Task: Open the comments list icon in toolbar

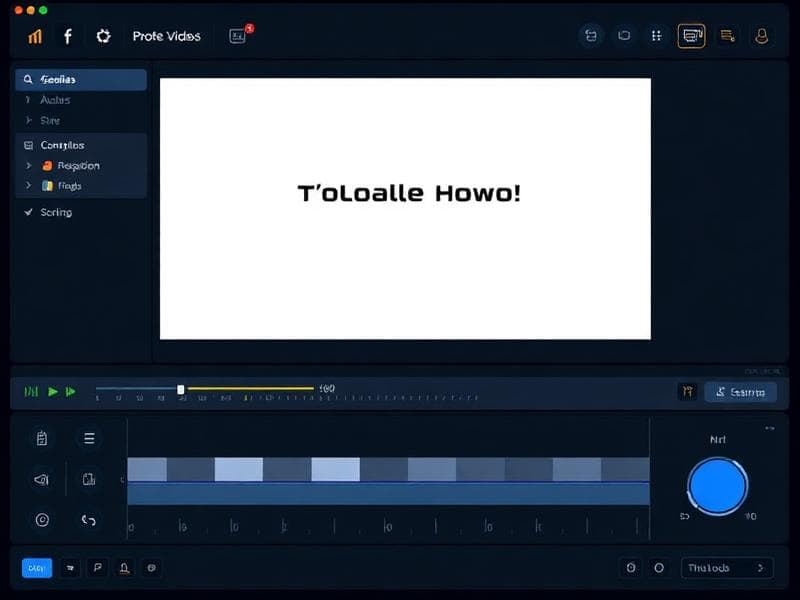Action: (x=726, y=35)
